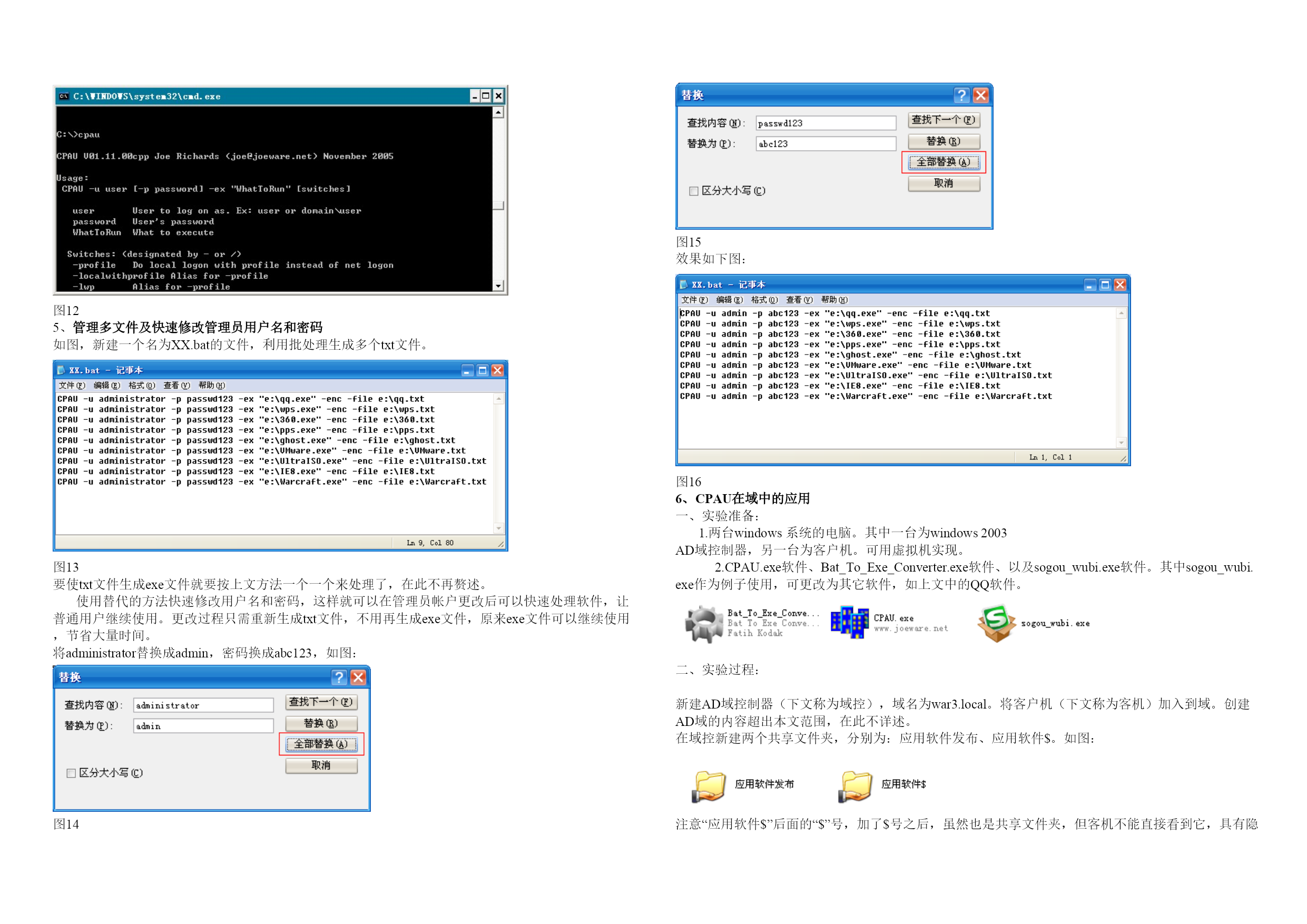The width and height of the screenshot is (1307, 924).
Task: Open 帮助 menu in the figure 16 notepad window
Action: 834,300
